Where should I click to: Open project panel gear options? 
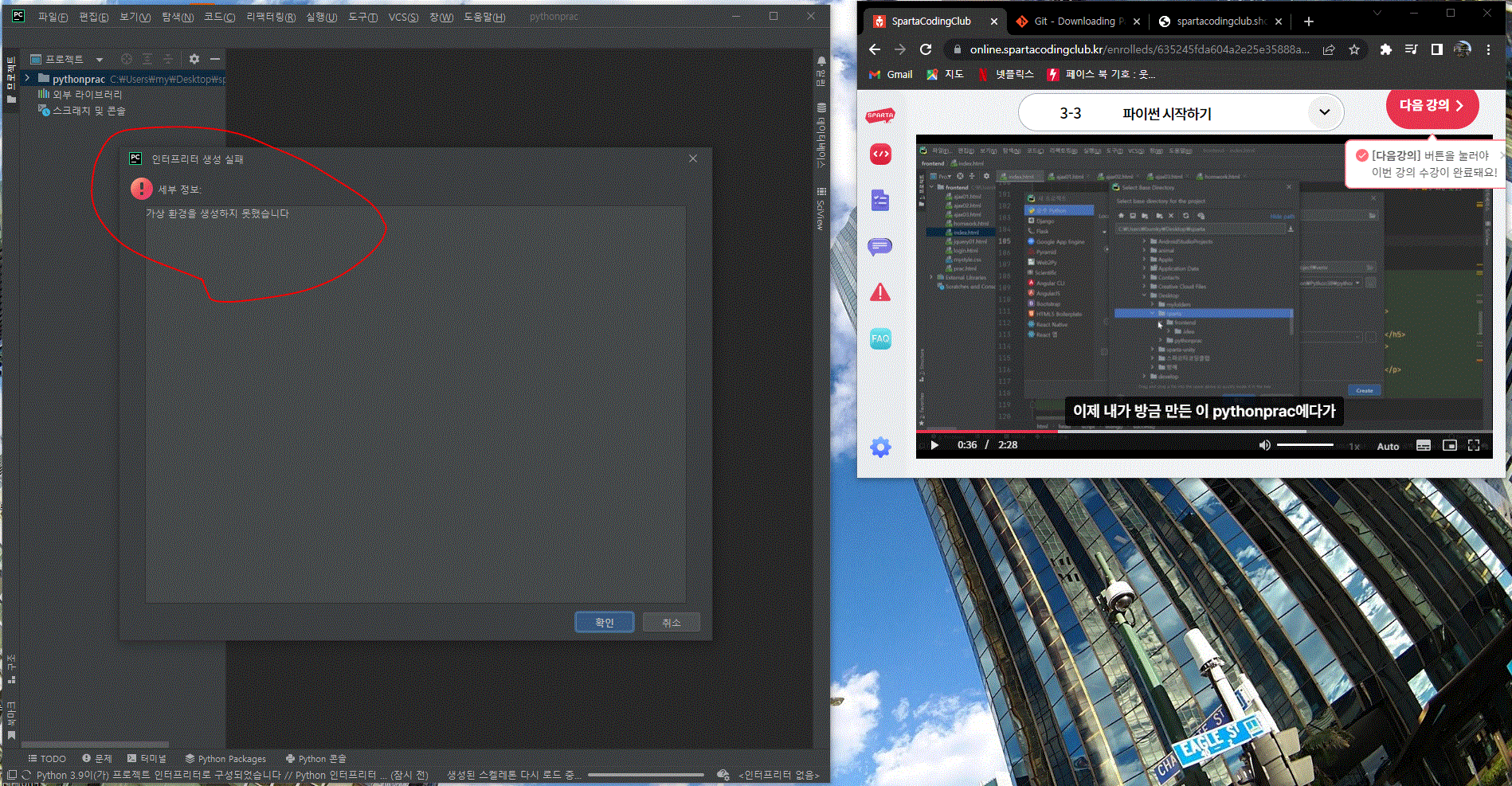(194, 59)
